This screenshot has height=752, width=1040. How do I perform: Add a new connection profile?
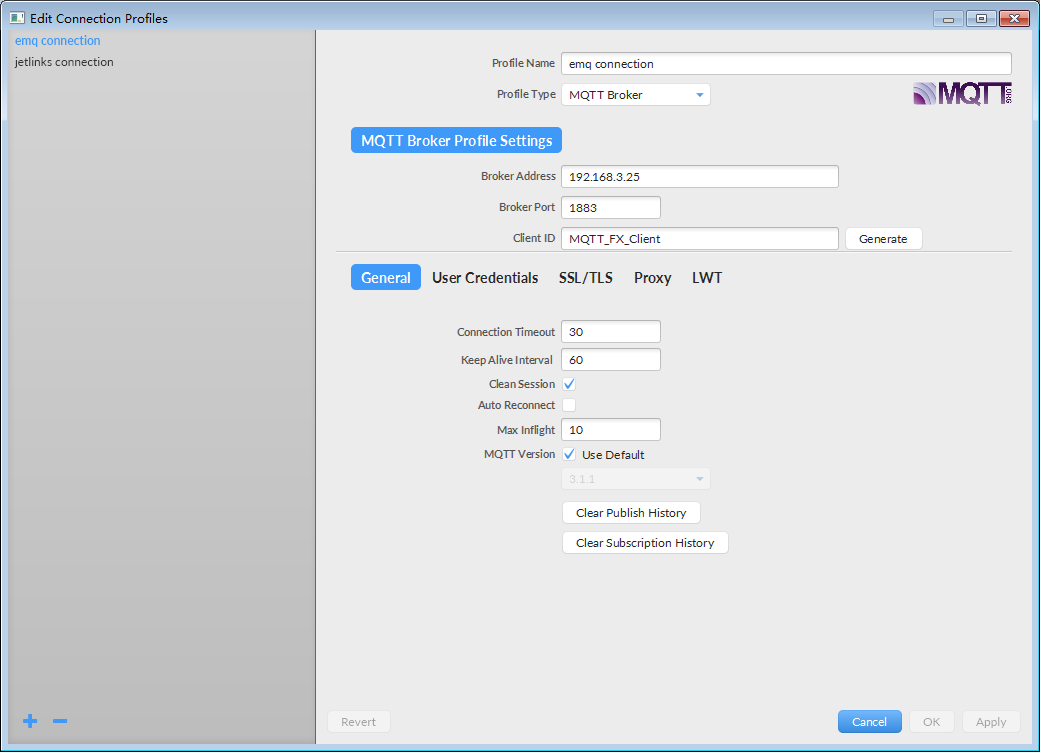[x=29, y=721]
